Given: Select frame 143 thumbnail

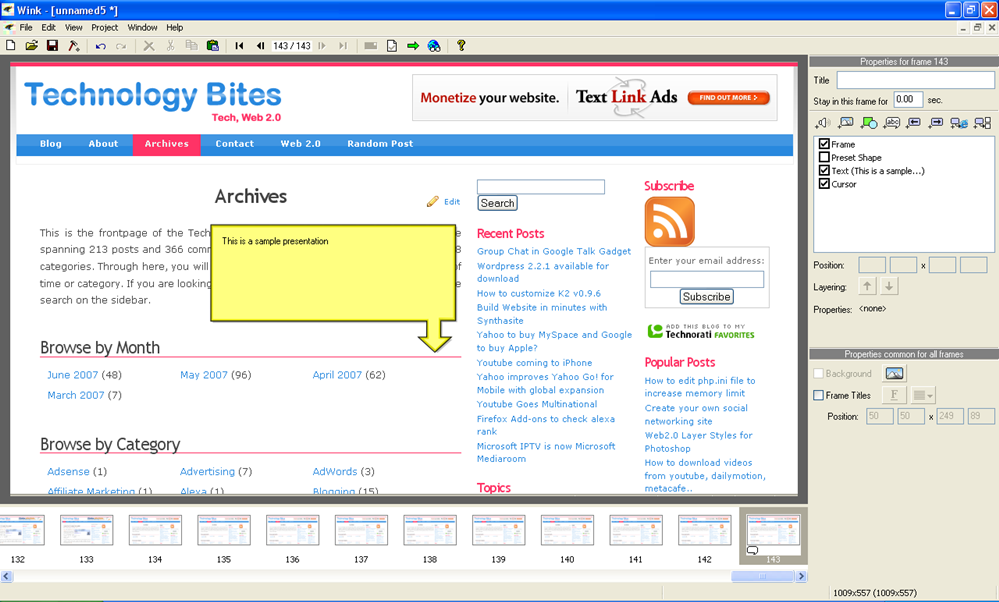Looking at the screenshot, I should point(773,536).
